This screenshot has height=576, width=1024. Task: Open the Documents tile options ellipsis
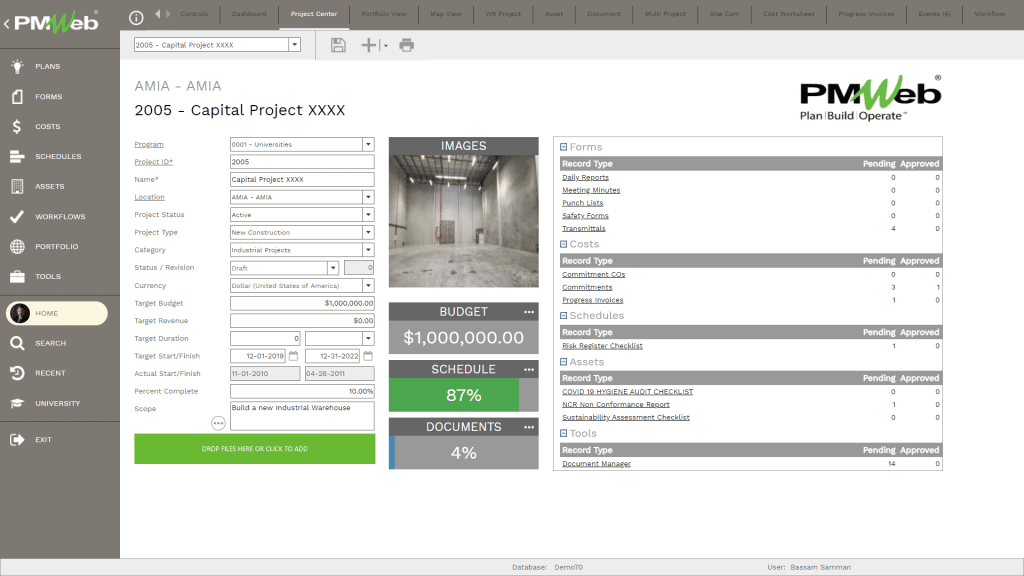click(529, 427)
